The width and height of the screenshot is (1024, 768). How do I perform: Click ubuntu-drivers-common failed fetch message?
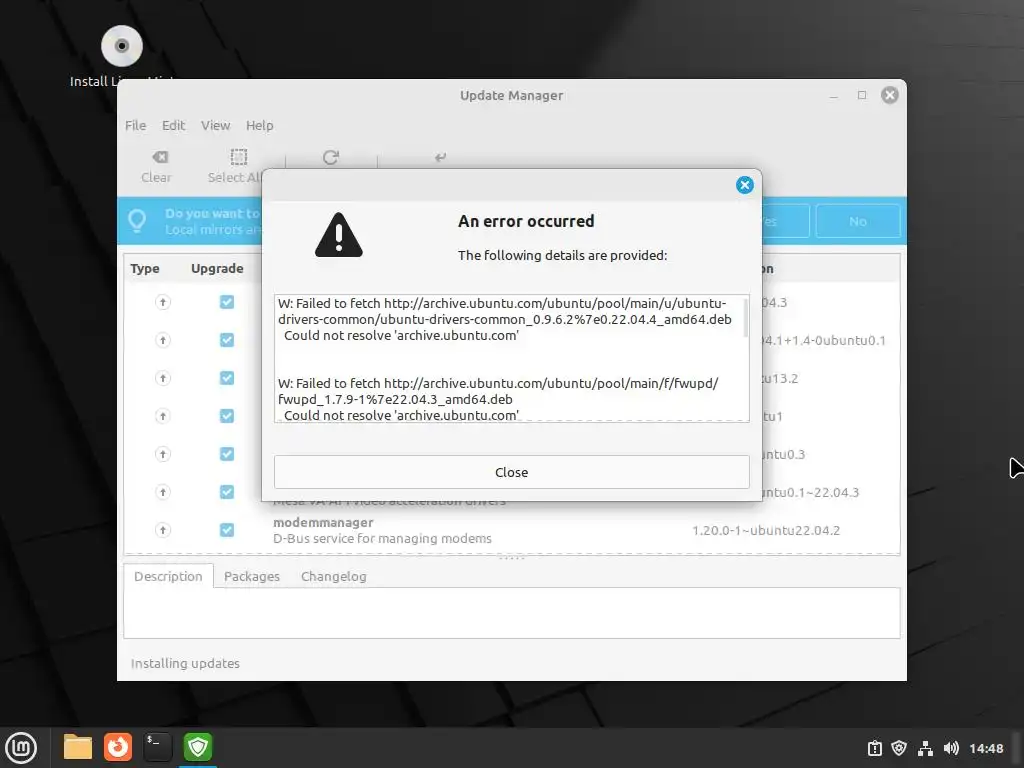pyautogui.click(x=504, y=319)
